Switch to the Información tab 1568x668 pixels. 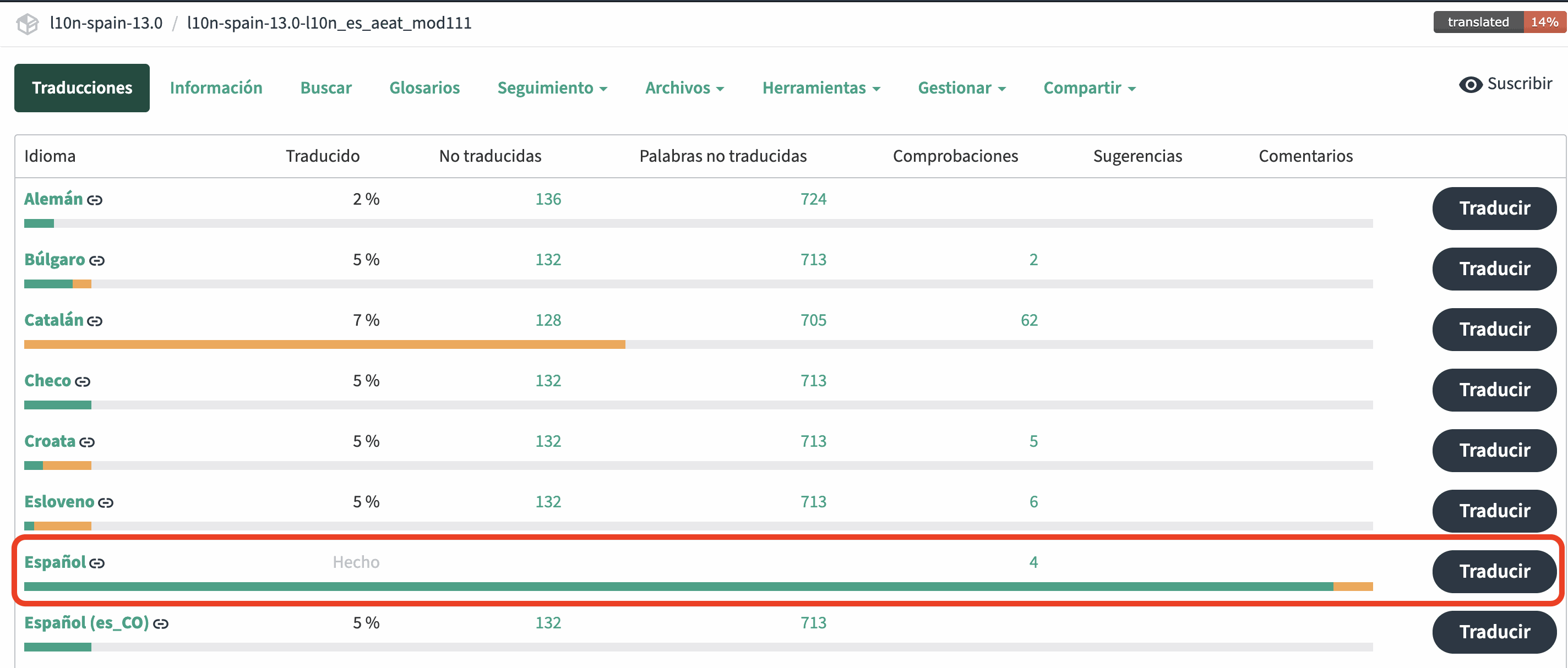215,88
